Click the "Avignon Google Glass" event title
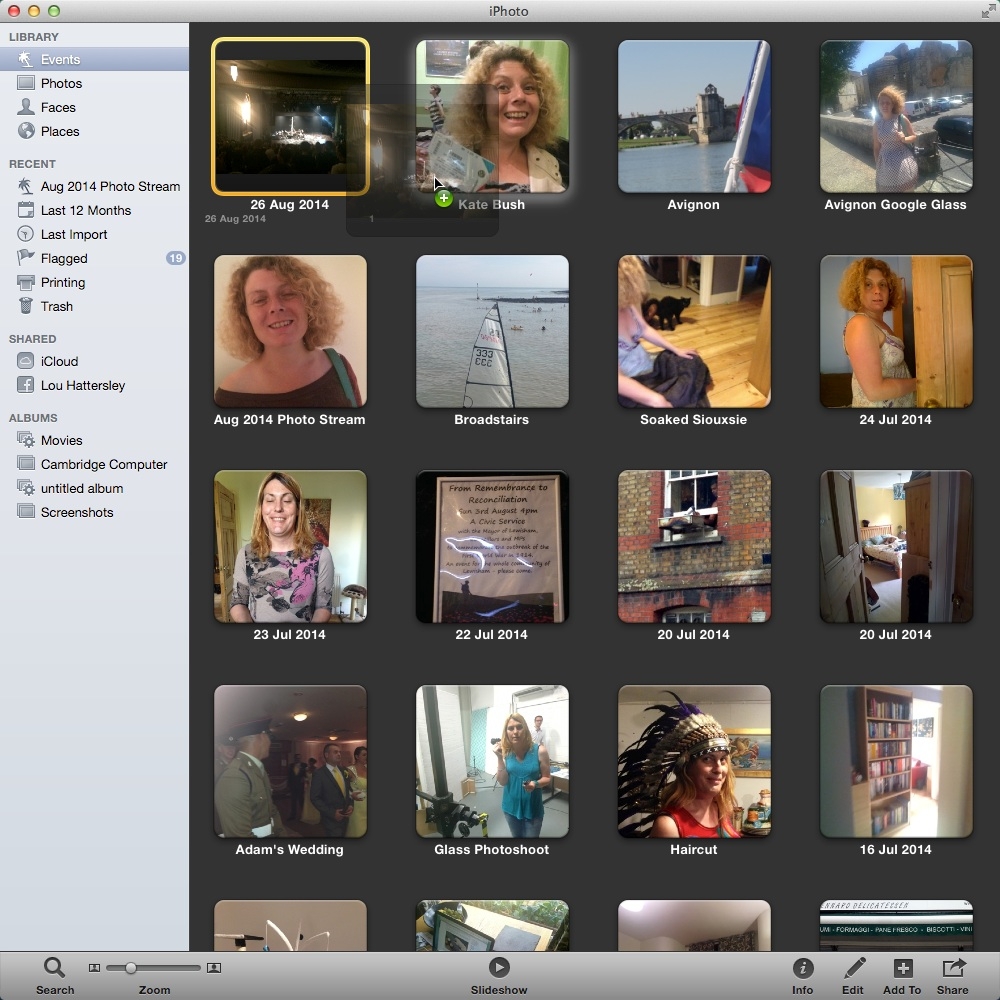 (x=895, y=205)
